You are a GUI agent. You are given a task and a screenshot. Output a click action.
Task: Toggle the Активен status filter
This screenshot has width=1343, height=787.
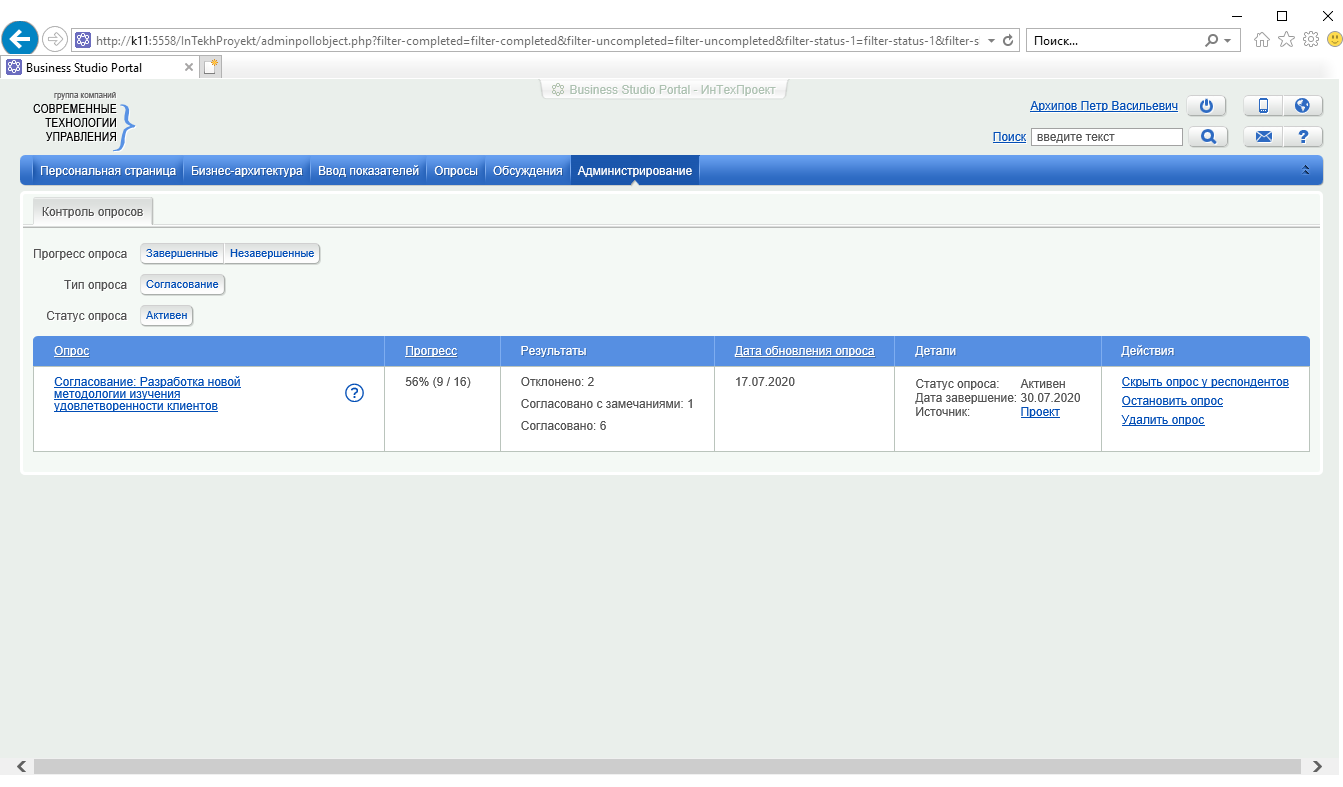(x=166, y=316)
